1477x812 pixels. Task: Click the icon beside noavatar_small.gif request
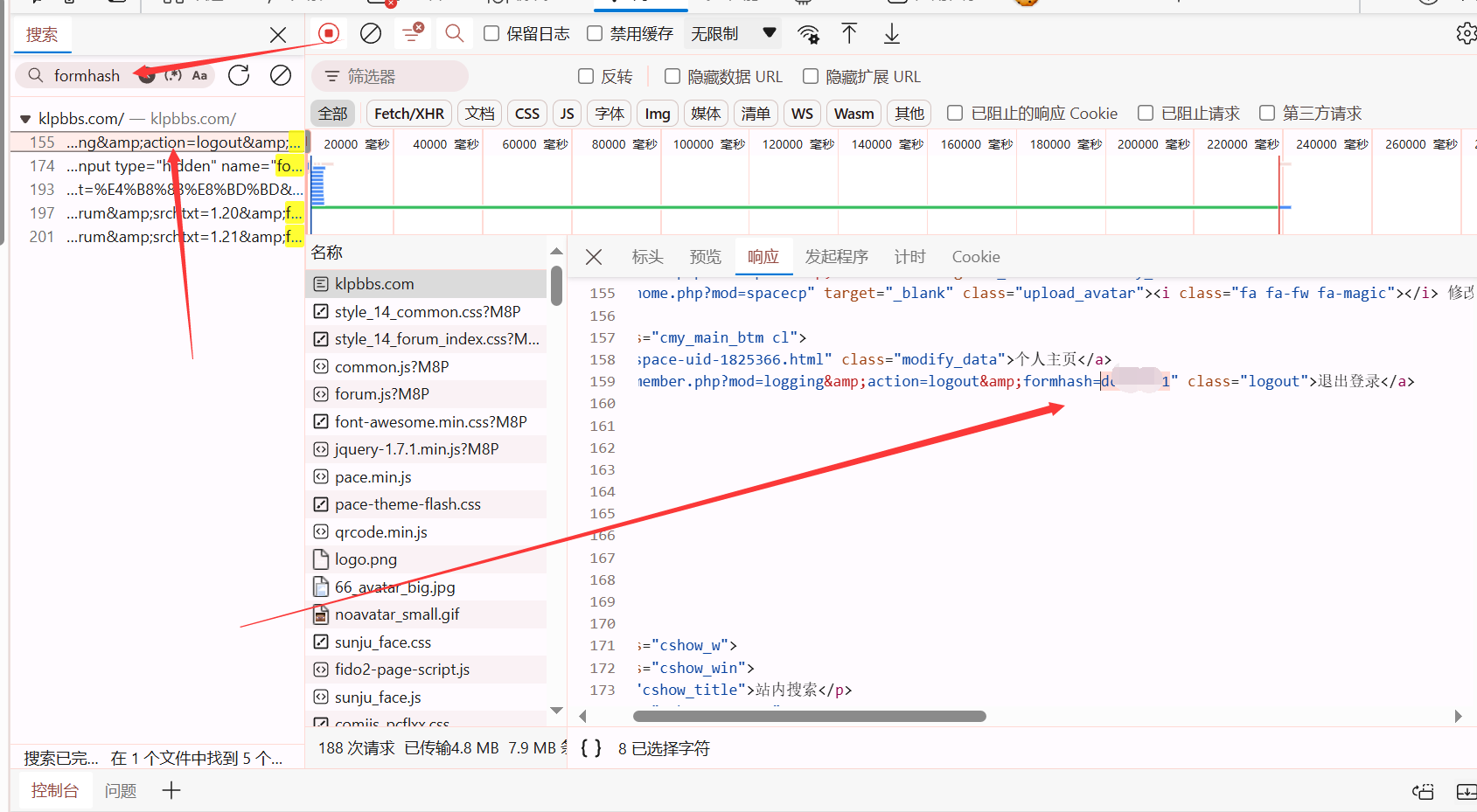point(321,614)
